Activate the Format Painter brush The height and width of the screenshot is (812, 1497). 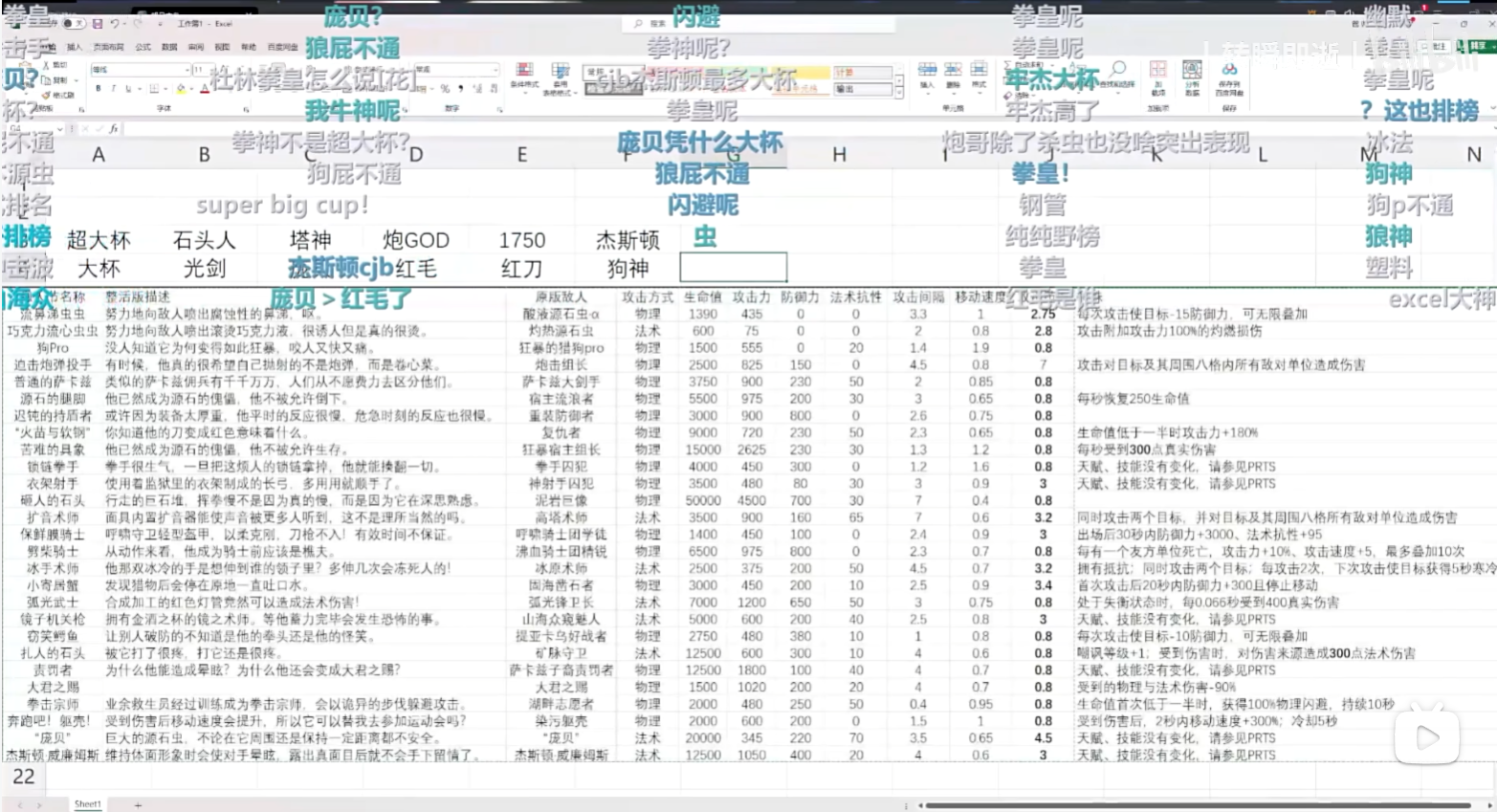58,95
